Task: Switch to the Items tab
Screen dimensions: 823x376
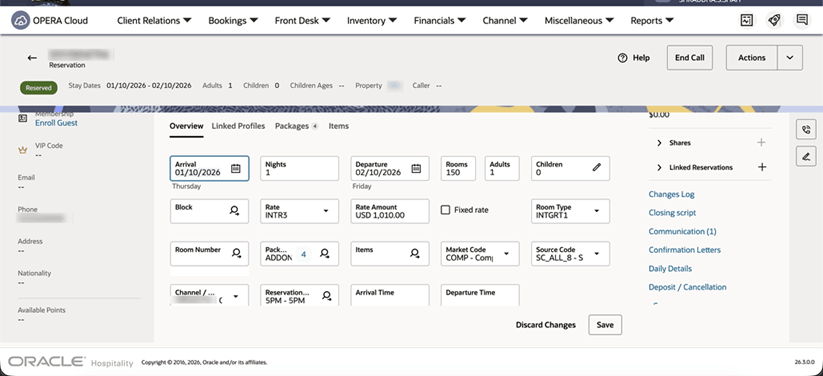Action: (x=339, y=126)
